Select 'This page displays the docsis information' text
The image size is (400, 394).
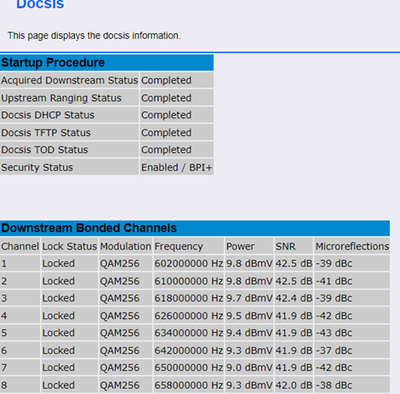click(x=94, y=36)
